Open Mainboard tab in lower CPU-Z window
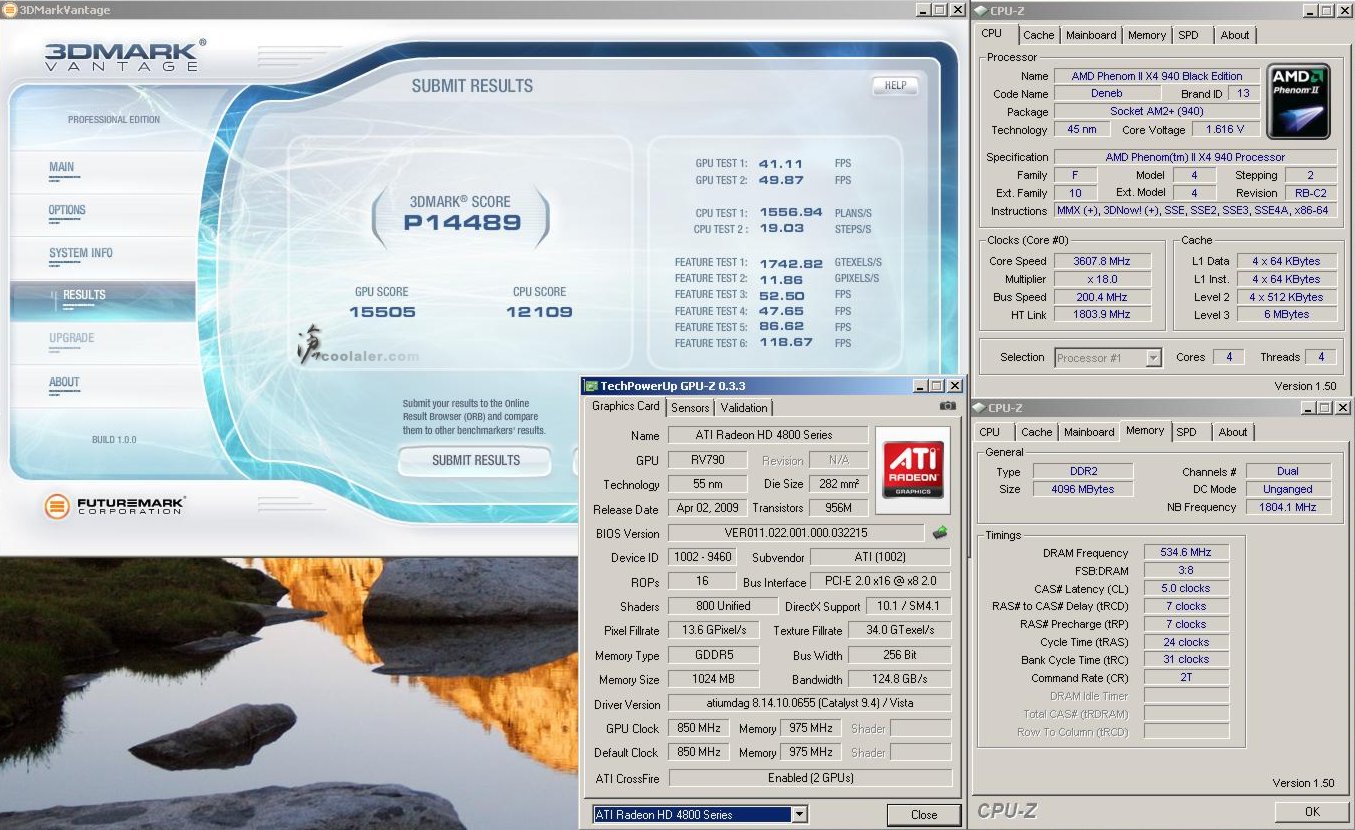The height and width of the screenshot is (830, 1355). tap(1089, 432)
